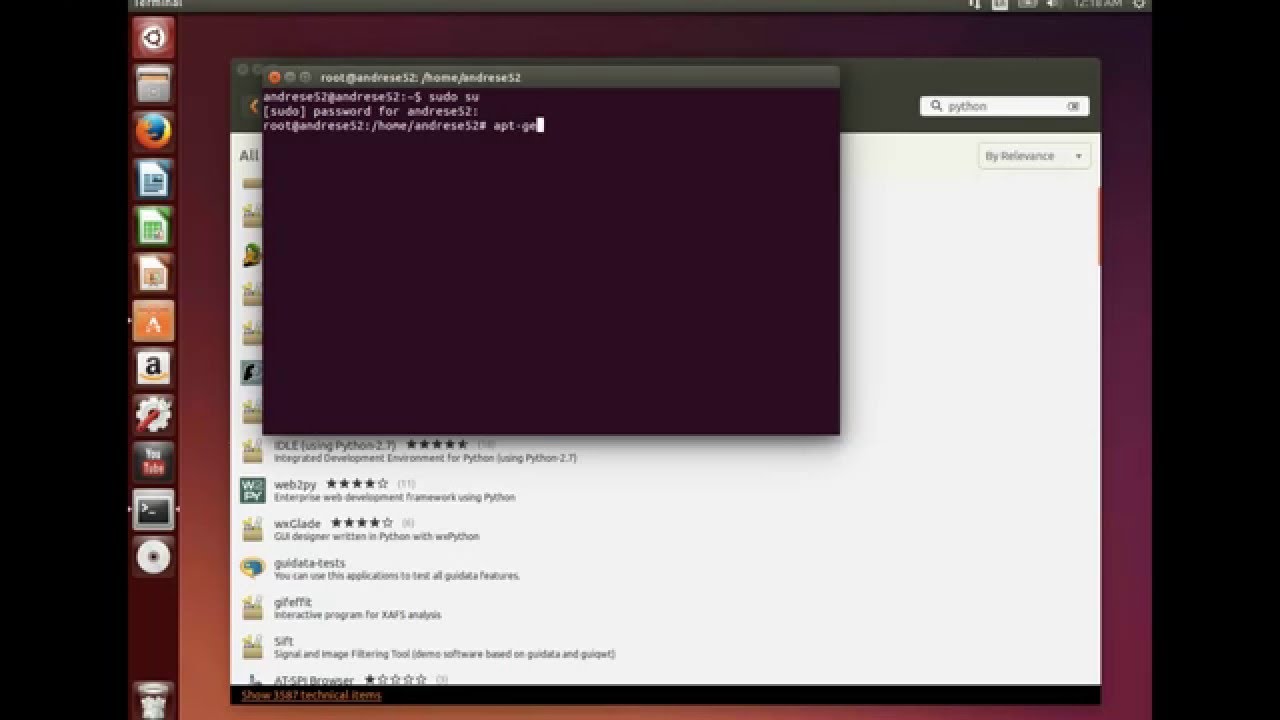Select the web2py list entry
The image size is (1280, 720).
(x=665, y=490)
